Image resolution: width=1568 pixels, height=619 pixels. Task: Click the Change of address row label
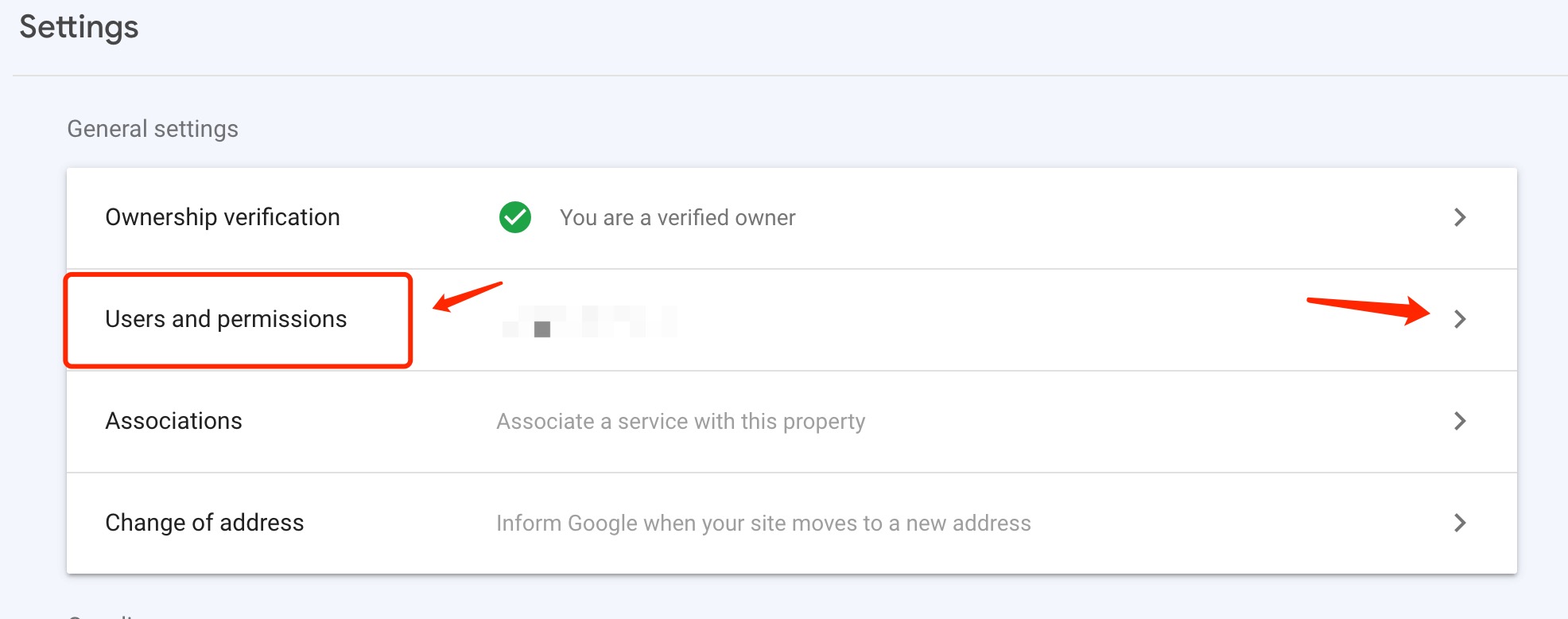pos(205,523)
